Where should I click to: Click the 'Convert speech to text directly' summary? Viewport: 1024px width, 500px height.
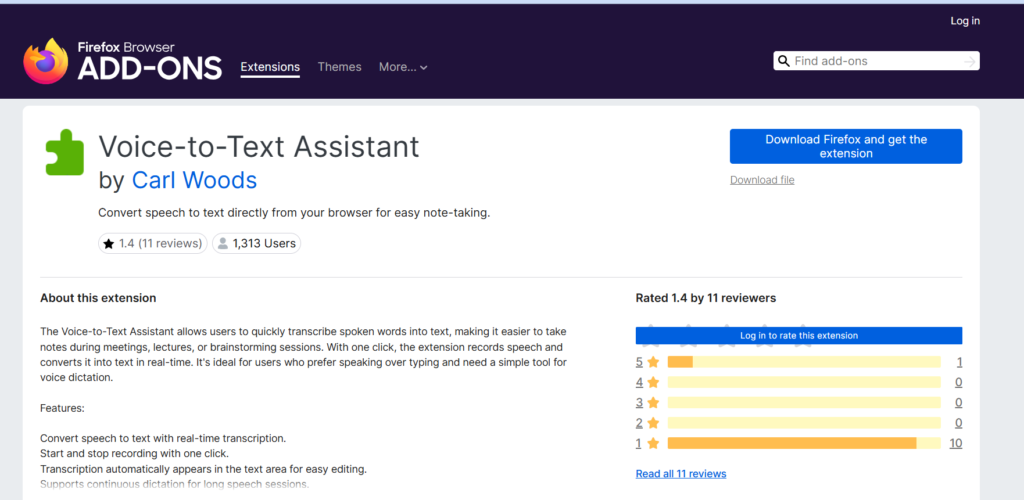(294, 213)
